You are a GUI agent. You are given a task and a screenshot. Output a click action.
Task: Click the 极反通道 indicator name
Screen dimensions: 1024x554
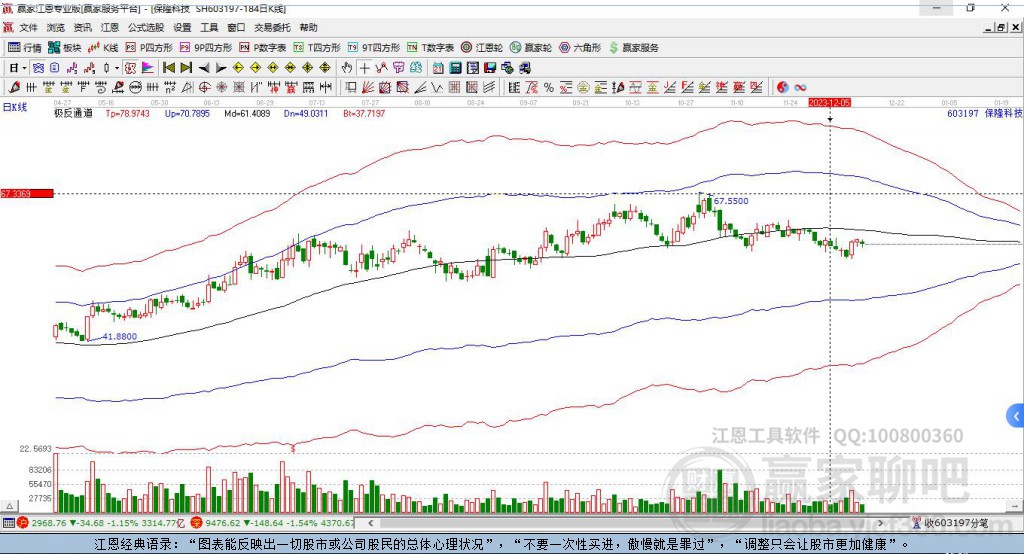coord(73,113)
